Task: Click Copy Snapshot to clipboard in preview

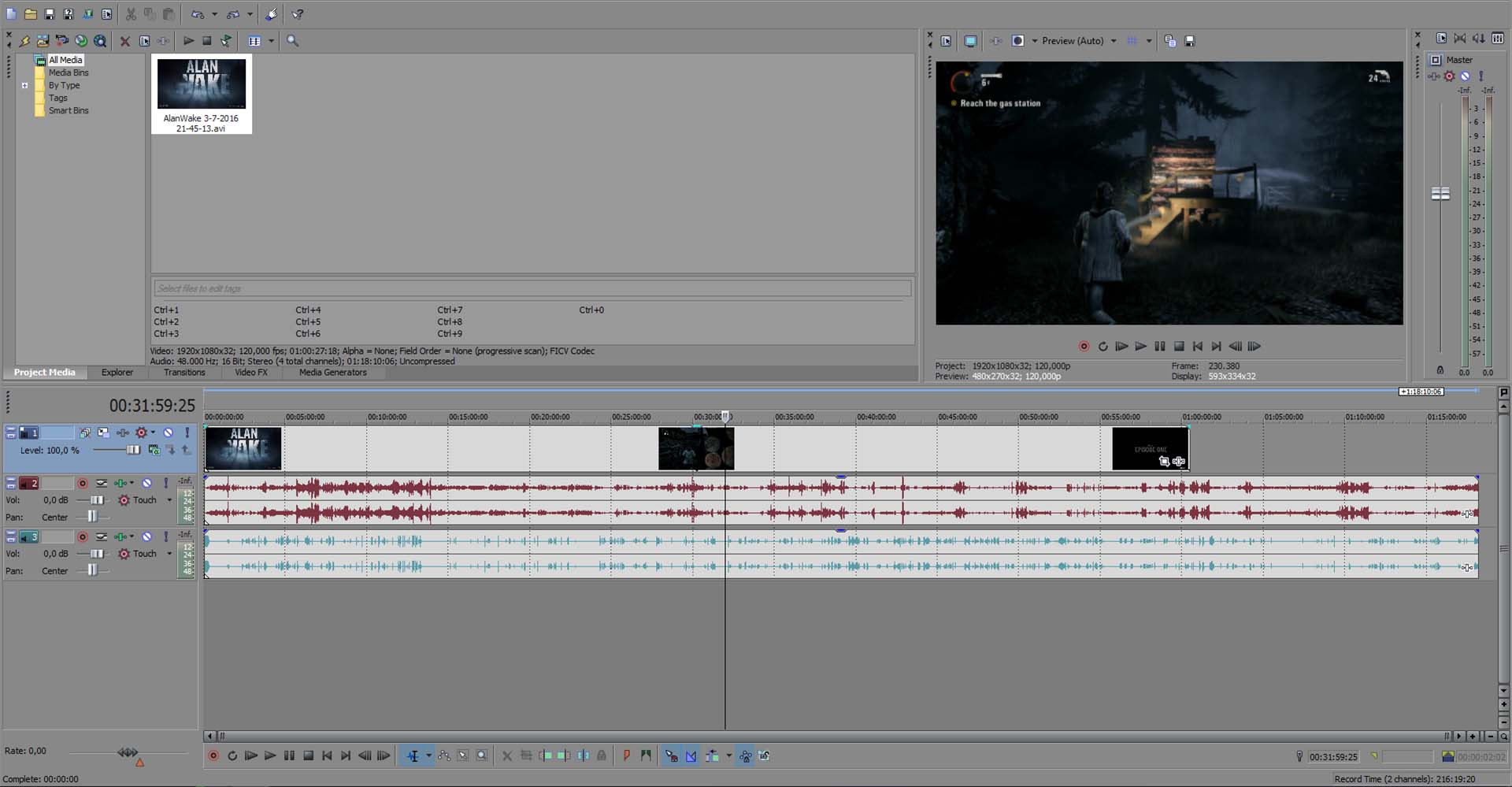Action: click(x=1170, y=41)
